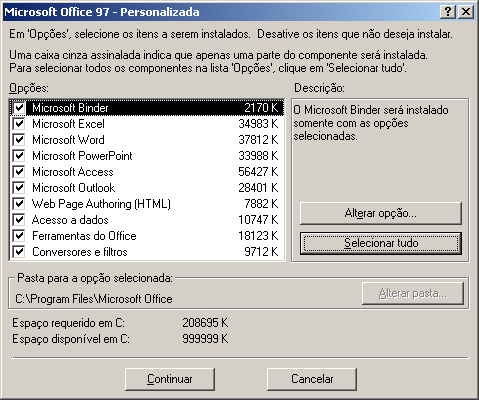Uncheck the Microsoft Binder checkbox

click(19, 108)
